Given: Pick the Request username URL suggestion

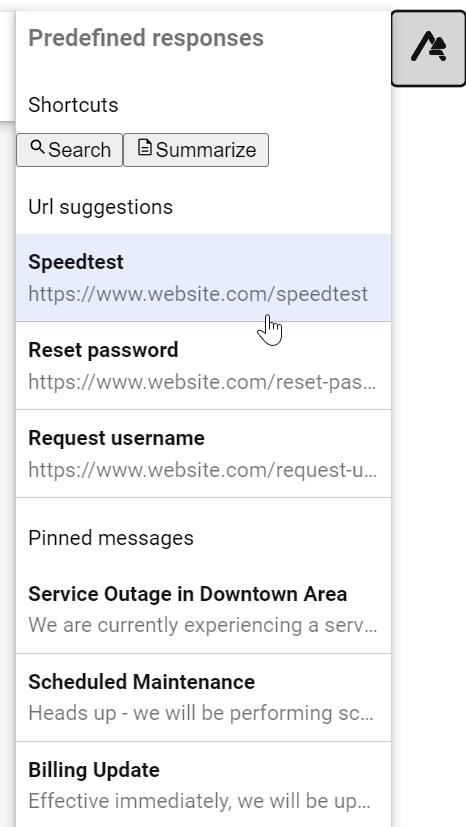Looking at the screenshot, I should pos(203,454).
